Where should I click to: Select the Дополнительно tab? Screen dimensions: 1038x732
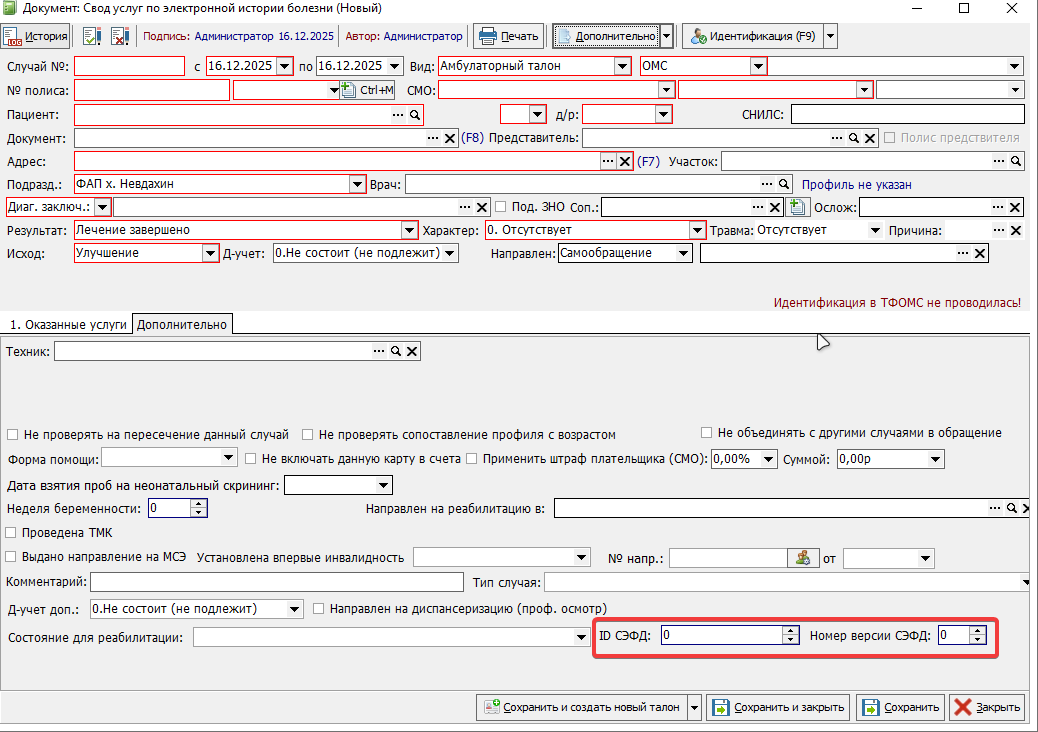click(182, 324)
